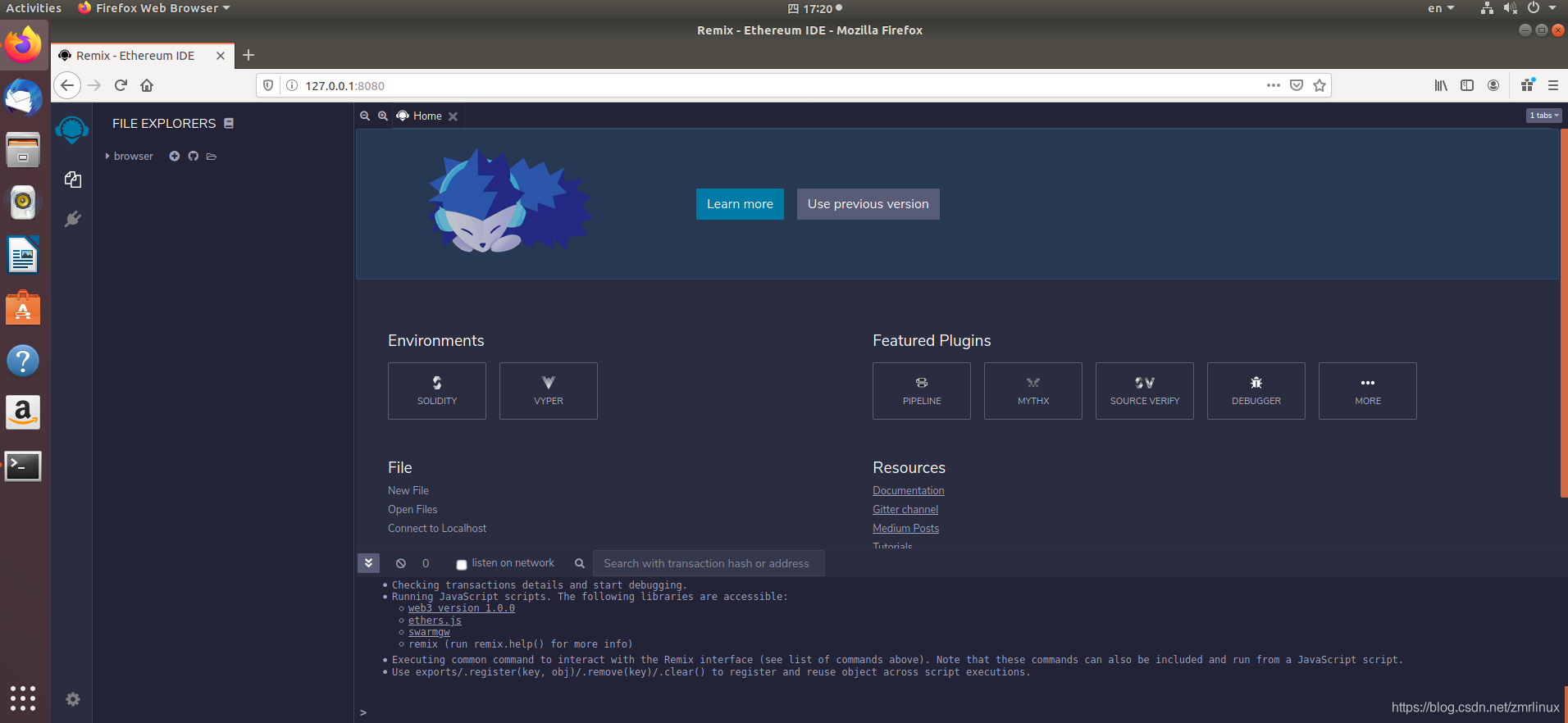Activate the Debugger plugin
Viewport: 1568px width, 723px height.
1256,391
